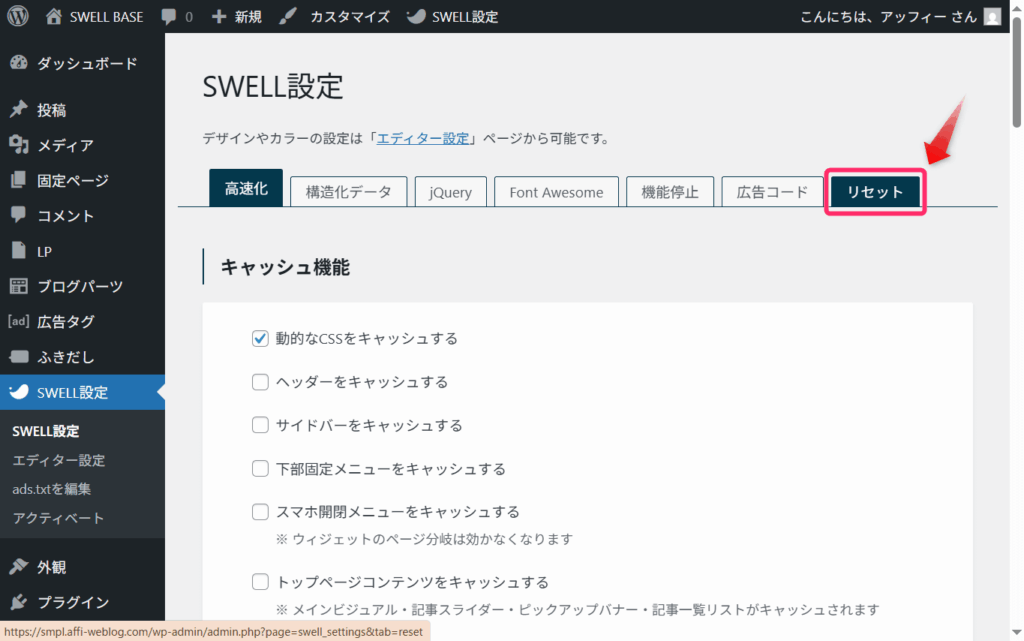Viewport: 1024px width, 641px height.
Task: Click the SWELL設定 bird icon in admin bar
Action: [x=415, y=16]
